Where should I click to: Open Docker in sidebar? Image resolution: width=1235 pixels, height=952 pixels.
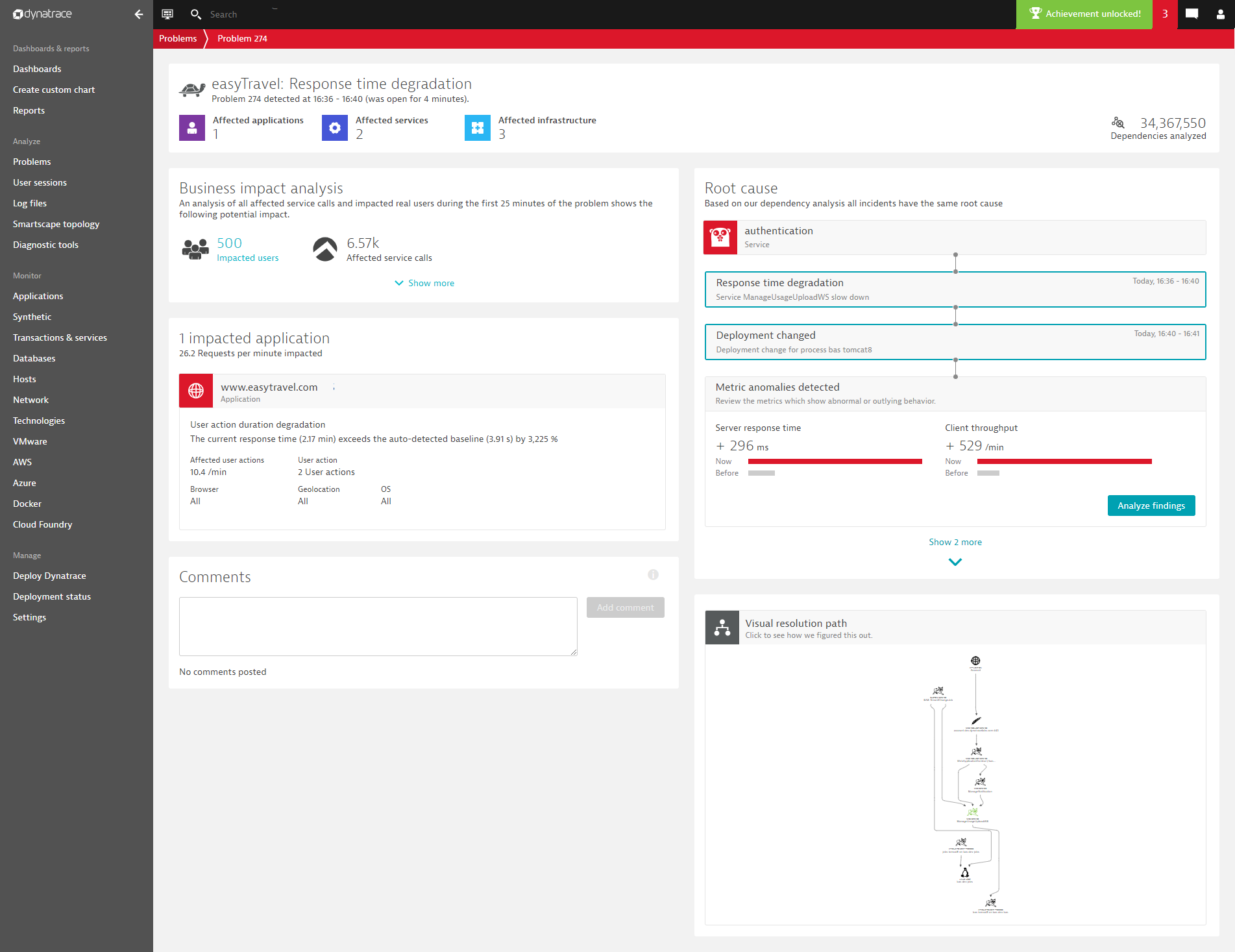click(27, 504)
